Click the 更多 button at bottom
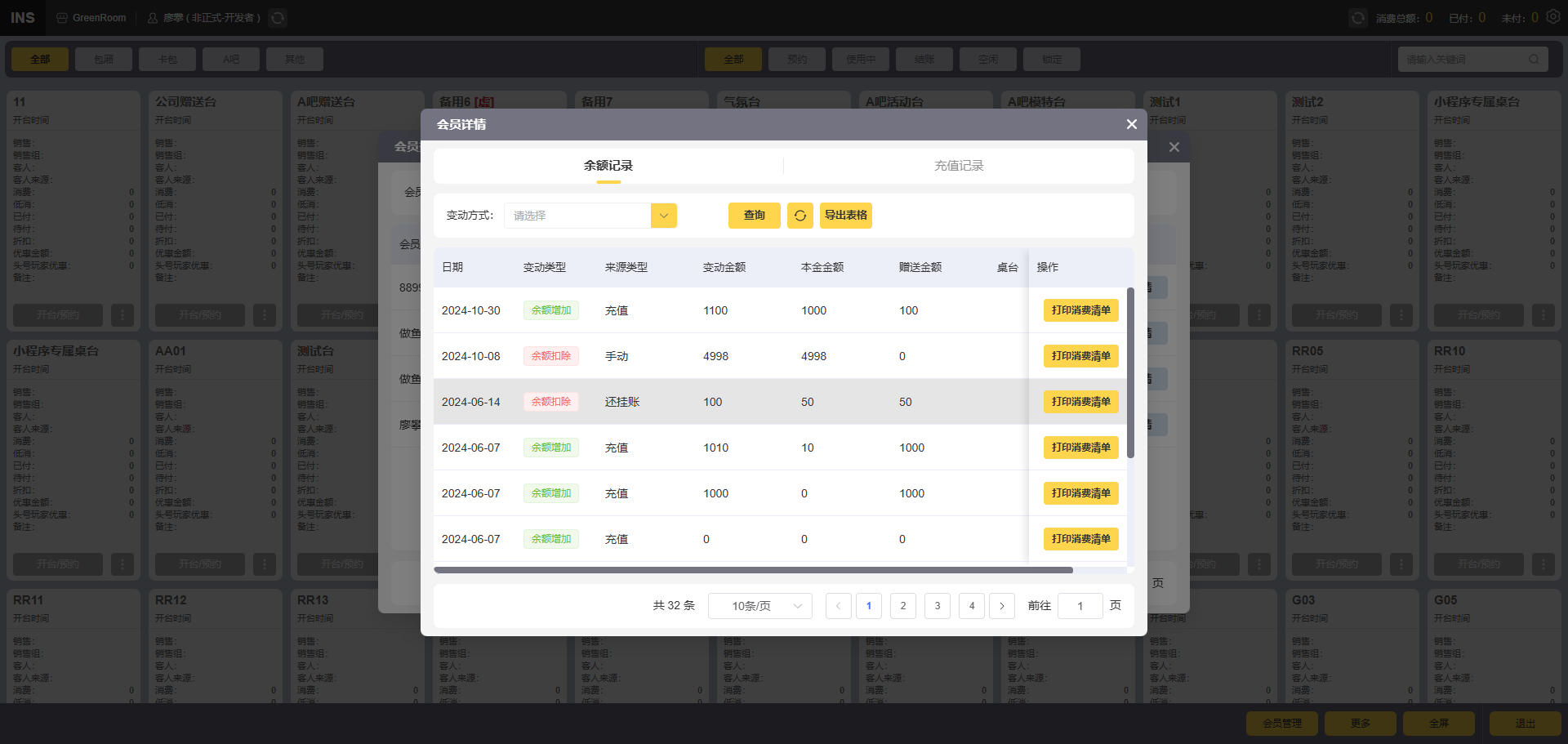The width and height of the screenshot is (1568, 744). 1361,724
